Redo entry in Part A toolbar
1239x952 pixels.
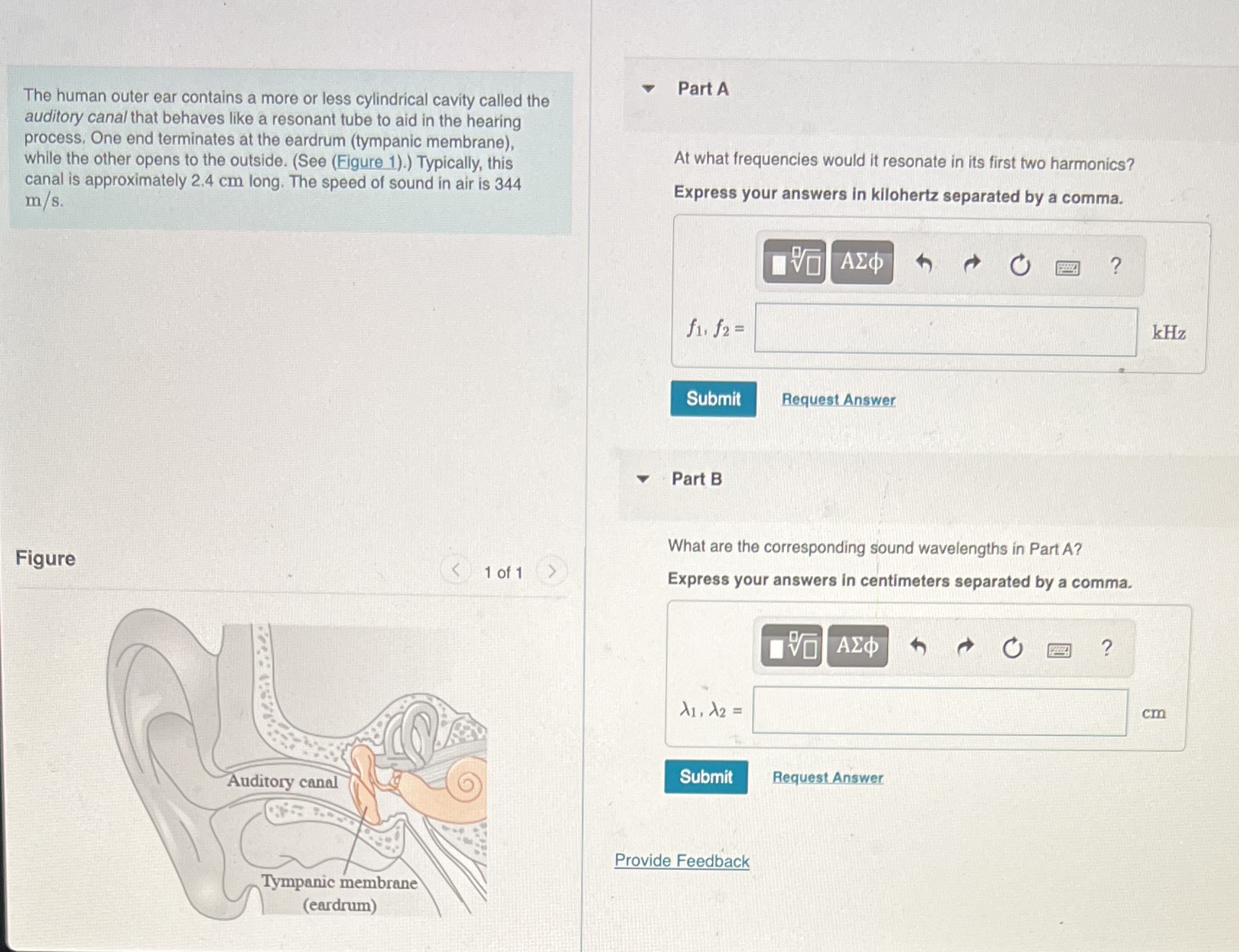tap(972, 264)
